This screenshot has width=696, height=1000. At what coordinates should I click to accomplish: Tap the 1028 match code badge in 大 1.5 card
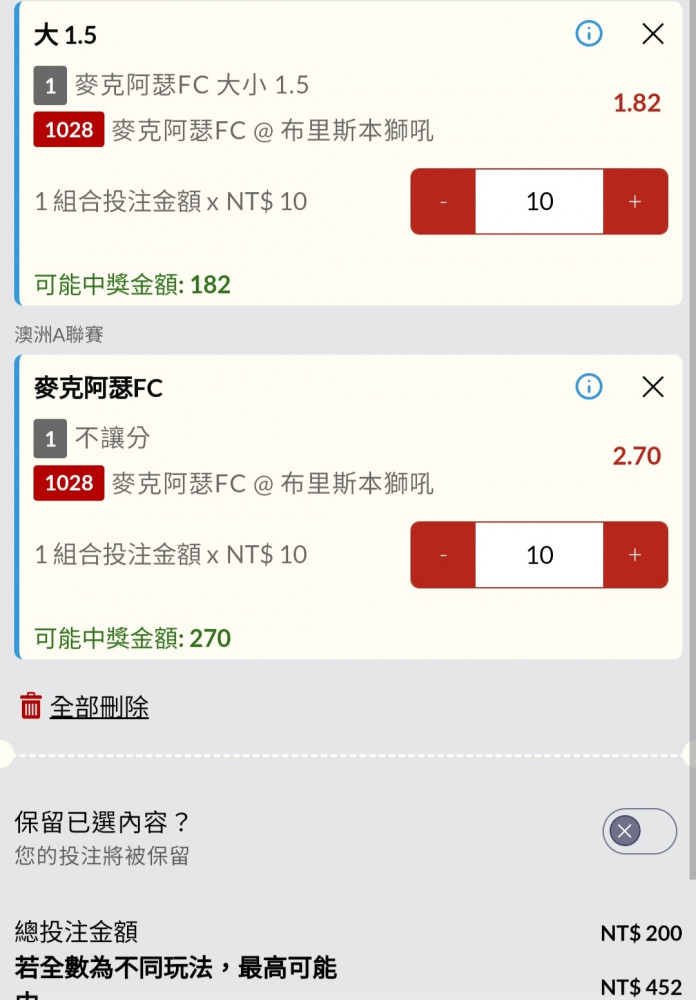point(69,130)
